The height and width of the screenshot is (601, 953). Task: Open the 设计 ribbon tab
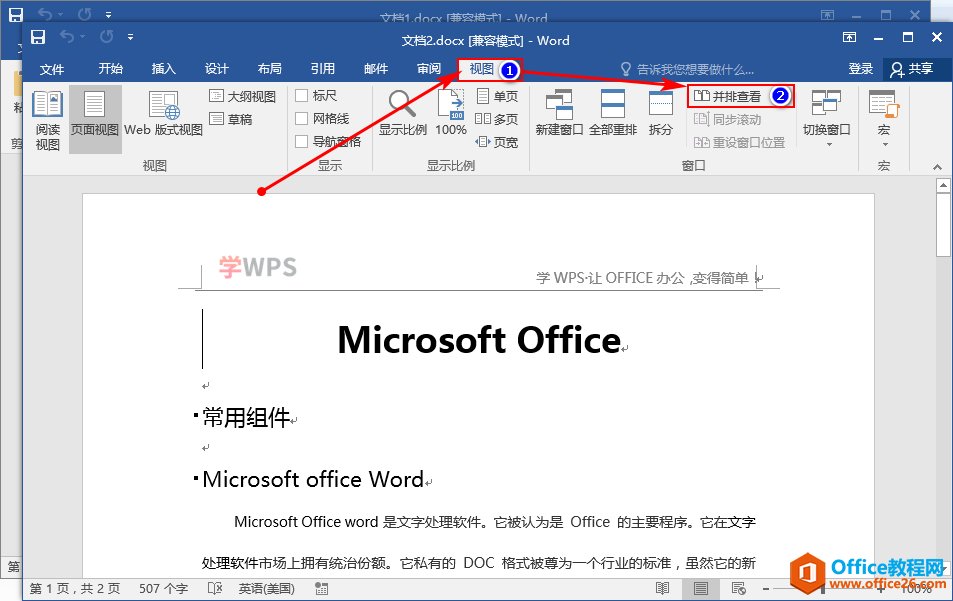216,69
